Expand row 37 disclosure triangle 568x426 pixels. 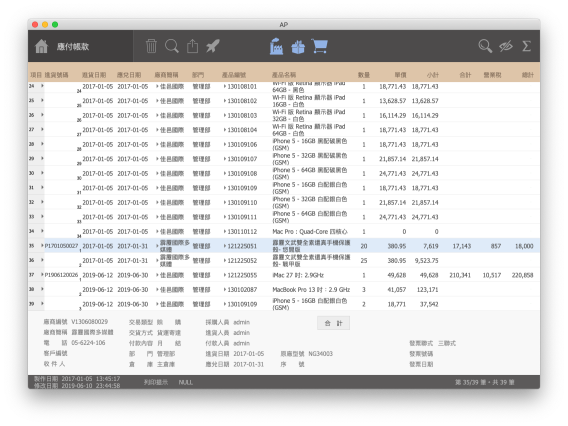pos(42,275)
